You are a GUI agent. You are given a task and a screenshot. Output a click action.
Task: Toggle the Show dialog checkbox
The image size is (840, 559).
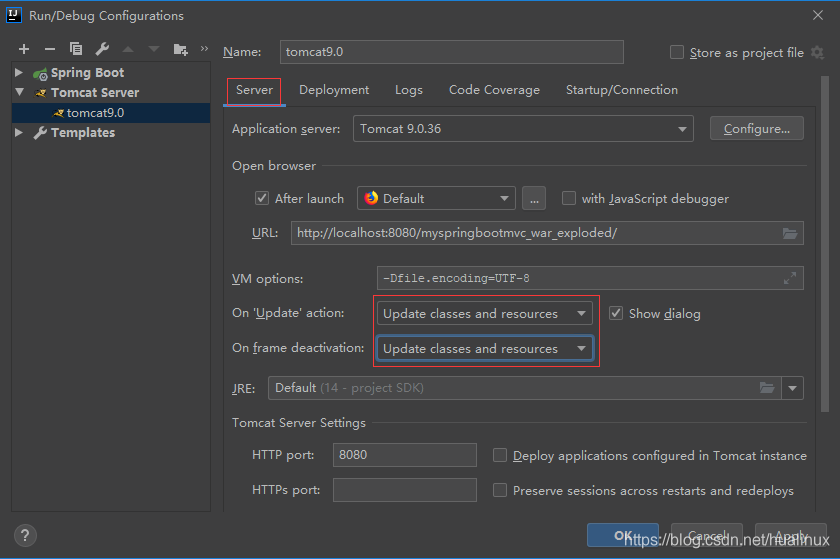click(x=616, y=314)
